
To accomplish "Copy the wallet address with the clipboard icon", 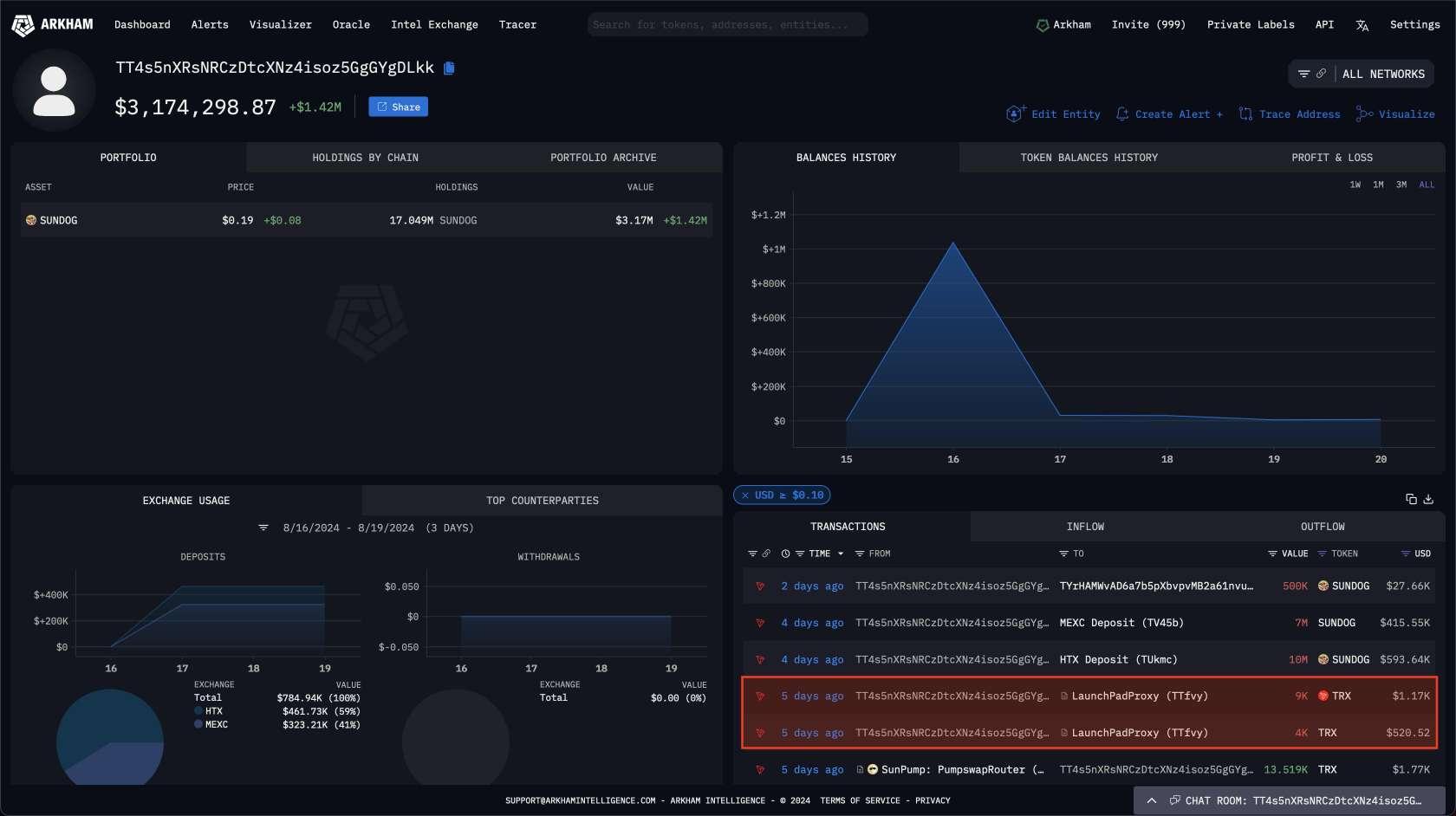I will click(449, 68).
